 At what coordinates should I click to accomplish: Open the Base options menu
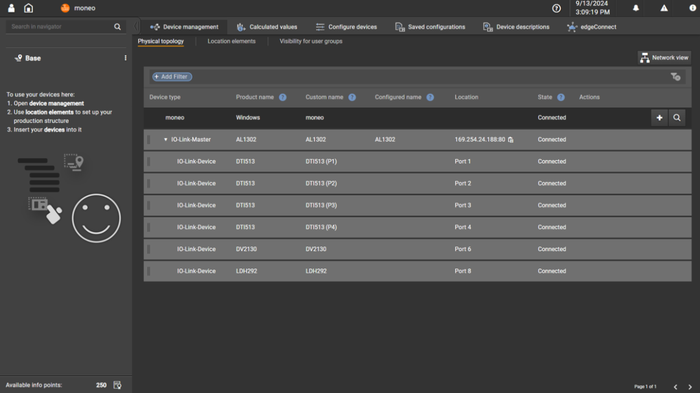pyautogui.click(x=125, y=58)
